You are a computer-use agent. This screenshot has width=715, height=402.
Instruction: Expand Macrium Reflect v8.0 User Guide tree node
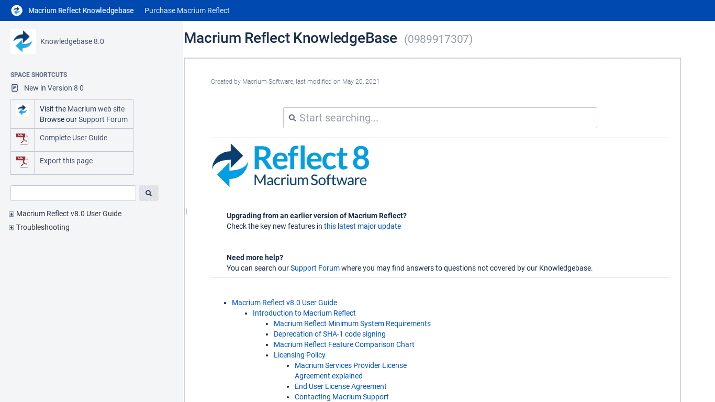(x=11, y=214)
